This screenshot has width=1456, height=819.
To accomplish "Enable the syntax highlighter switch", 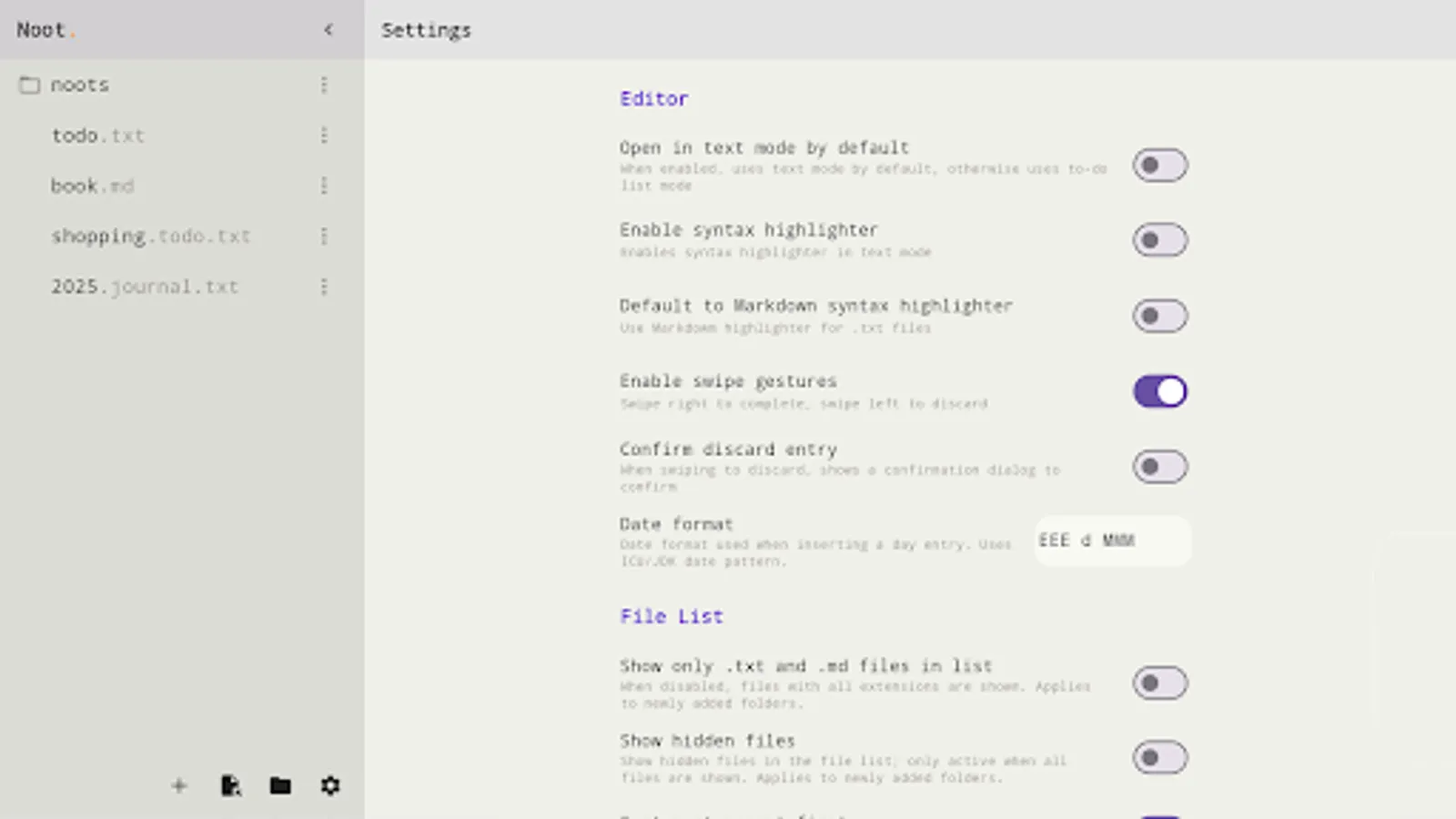I will coord(1160,240).
